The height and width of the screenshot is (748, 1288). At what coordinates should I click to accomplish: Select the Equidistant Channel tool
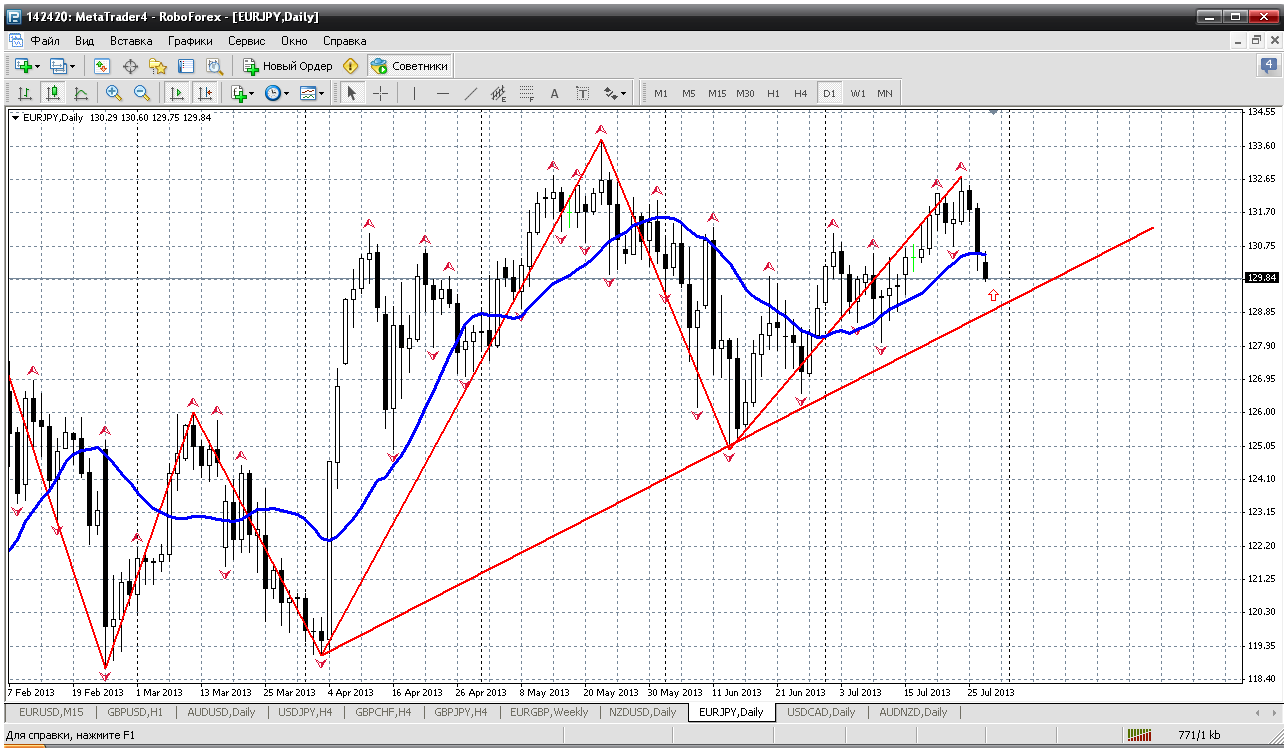499,93
